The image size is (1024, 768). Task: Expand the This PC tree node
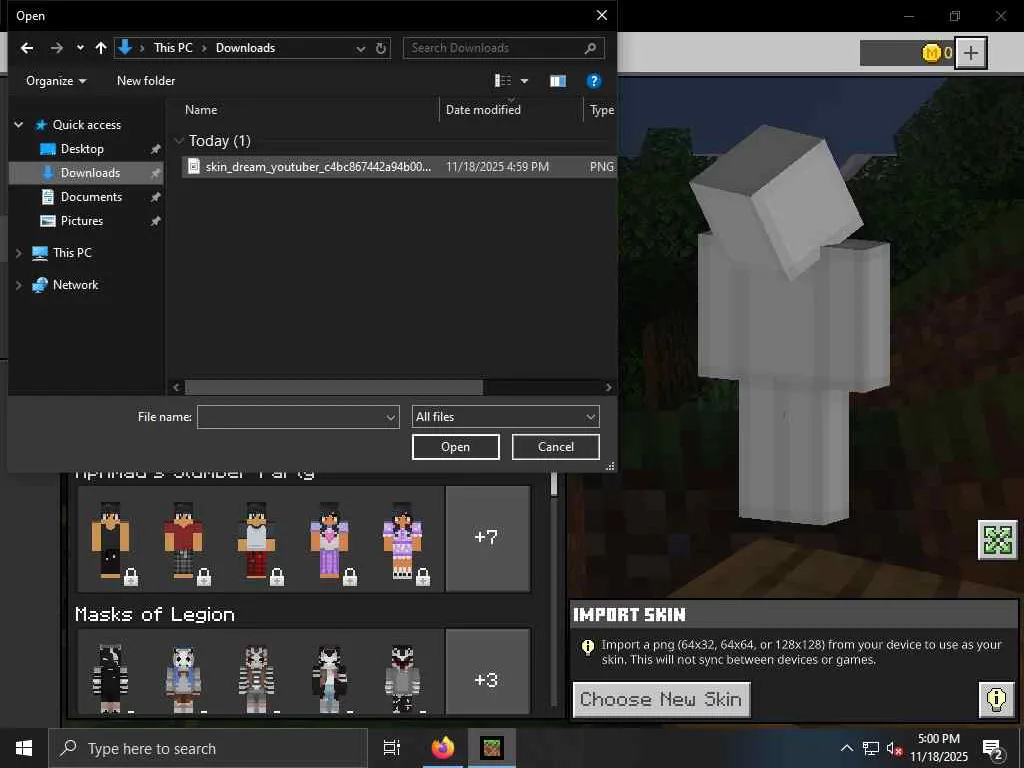tap(19, 253)
